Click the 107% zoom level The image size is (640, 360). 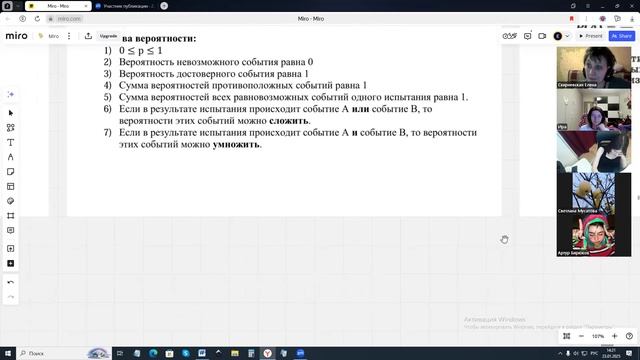pos(598,336)
